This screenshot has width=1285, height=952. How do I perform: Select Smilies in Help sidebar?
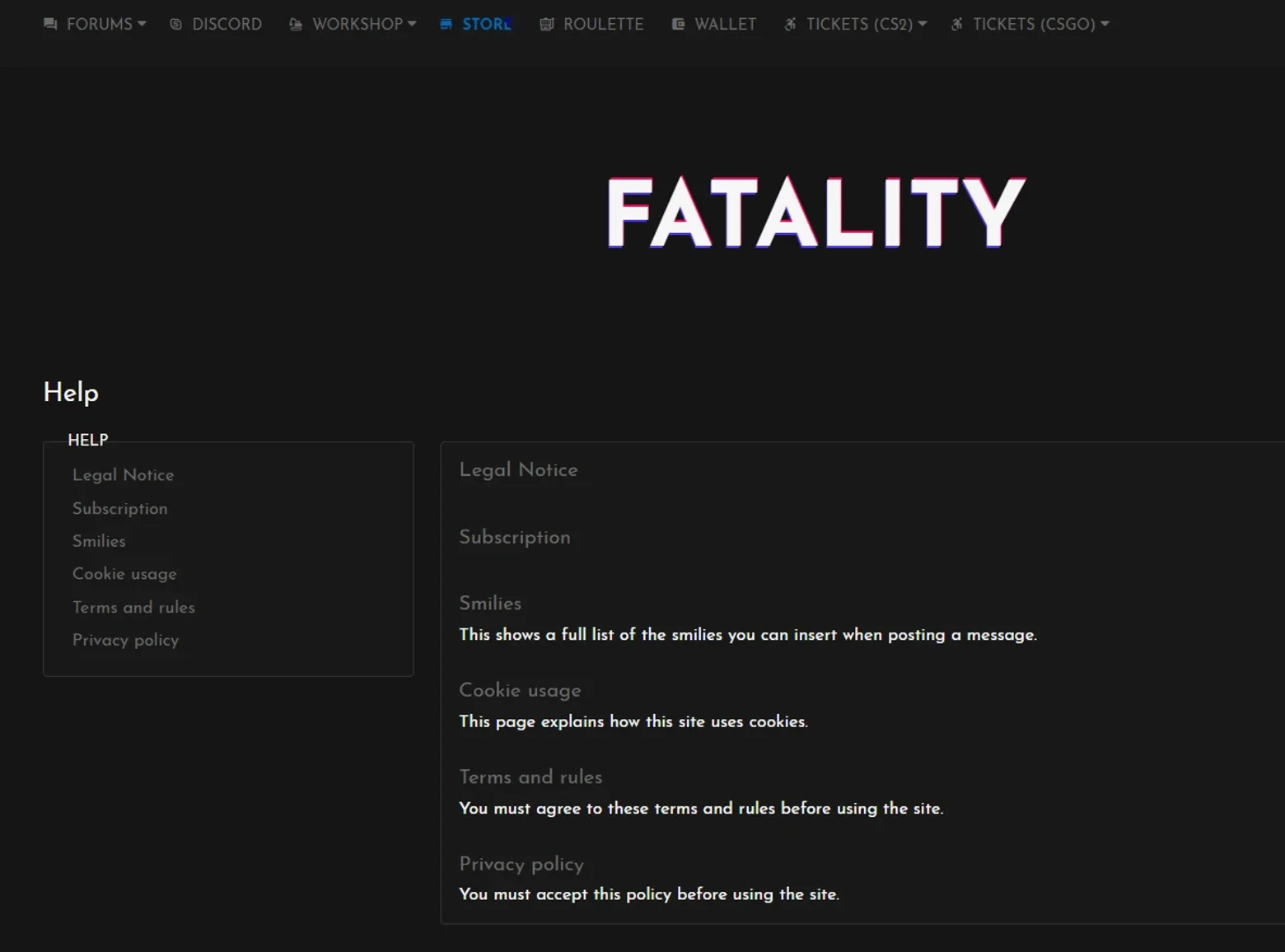[99, 541]
